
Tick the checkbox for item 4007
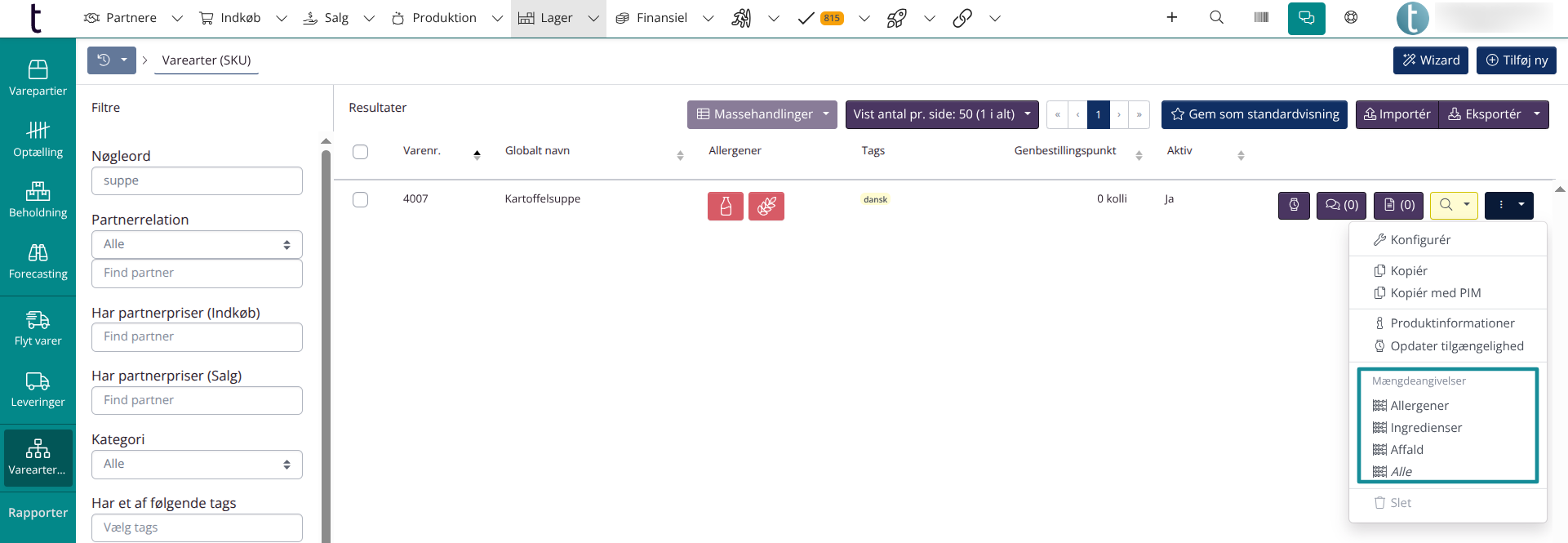tap(360, 200)
